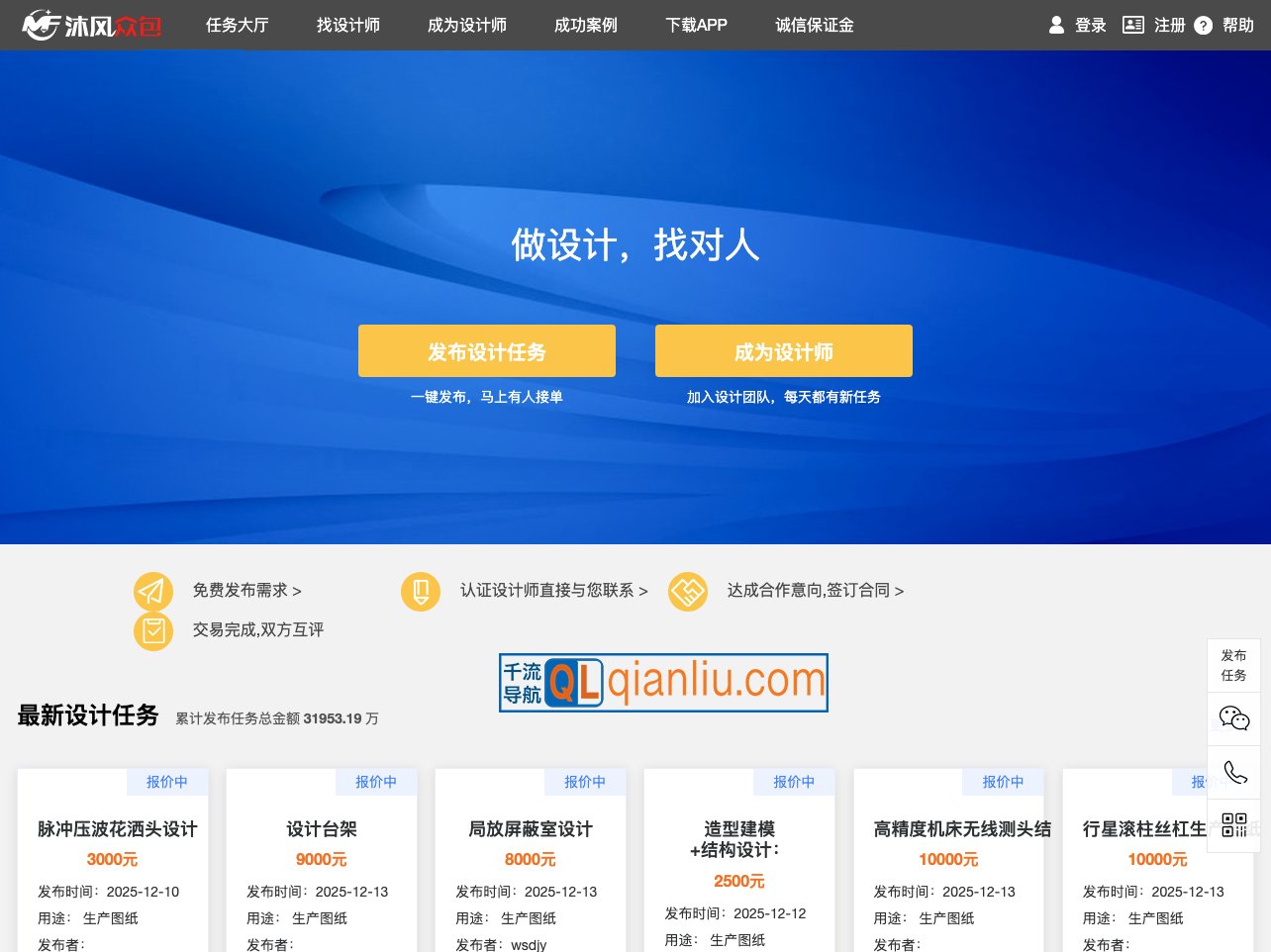Click the handshake 达成合作意向 icon
1271x952 pixels.
point(688,591)
